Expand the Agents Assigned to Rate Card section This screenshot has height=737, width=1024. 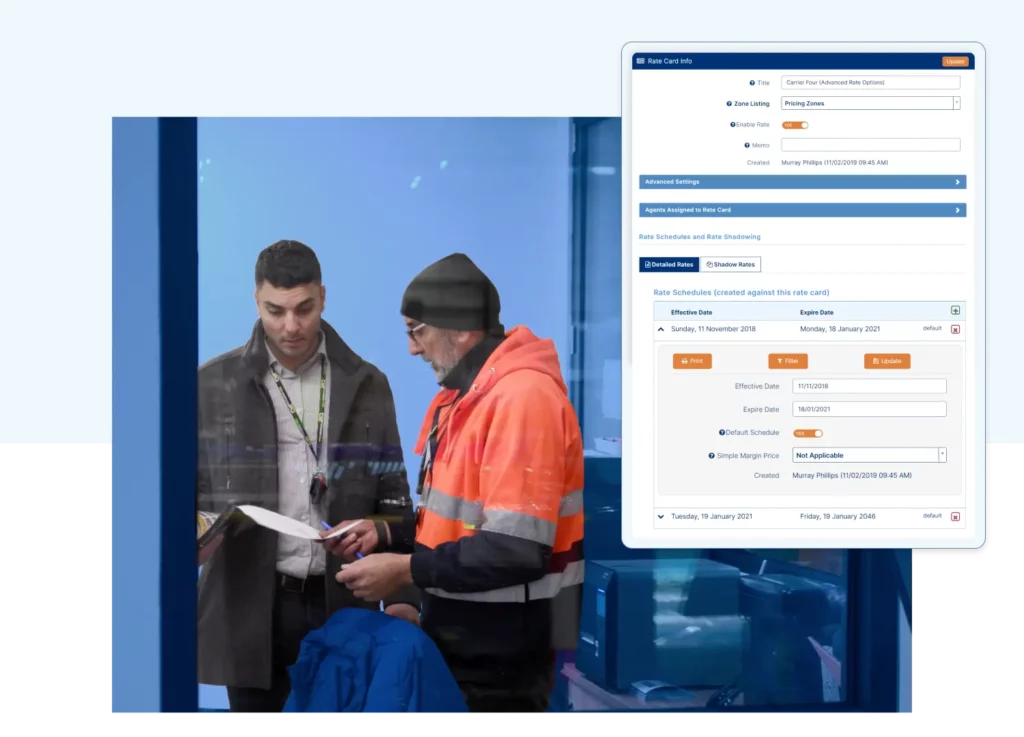click(x=802, y=210)
